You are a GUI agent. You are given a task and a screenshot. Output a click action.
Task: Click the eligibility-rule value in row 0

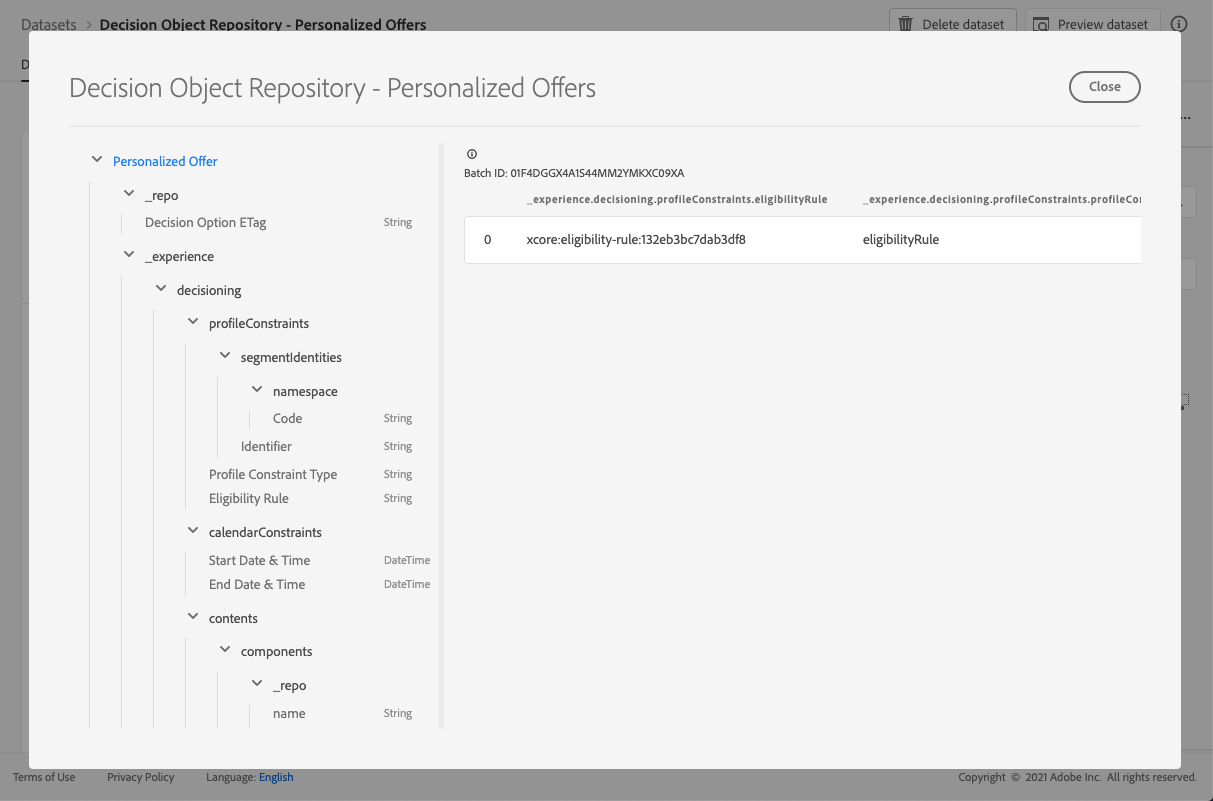[636, 240]
